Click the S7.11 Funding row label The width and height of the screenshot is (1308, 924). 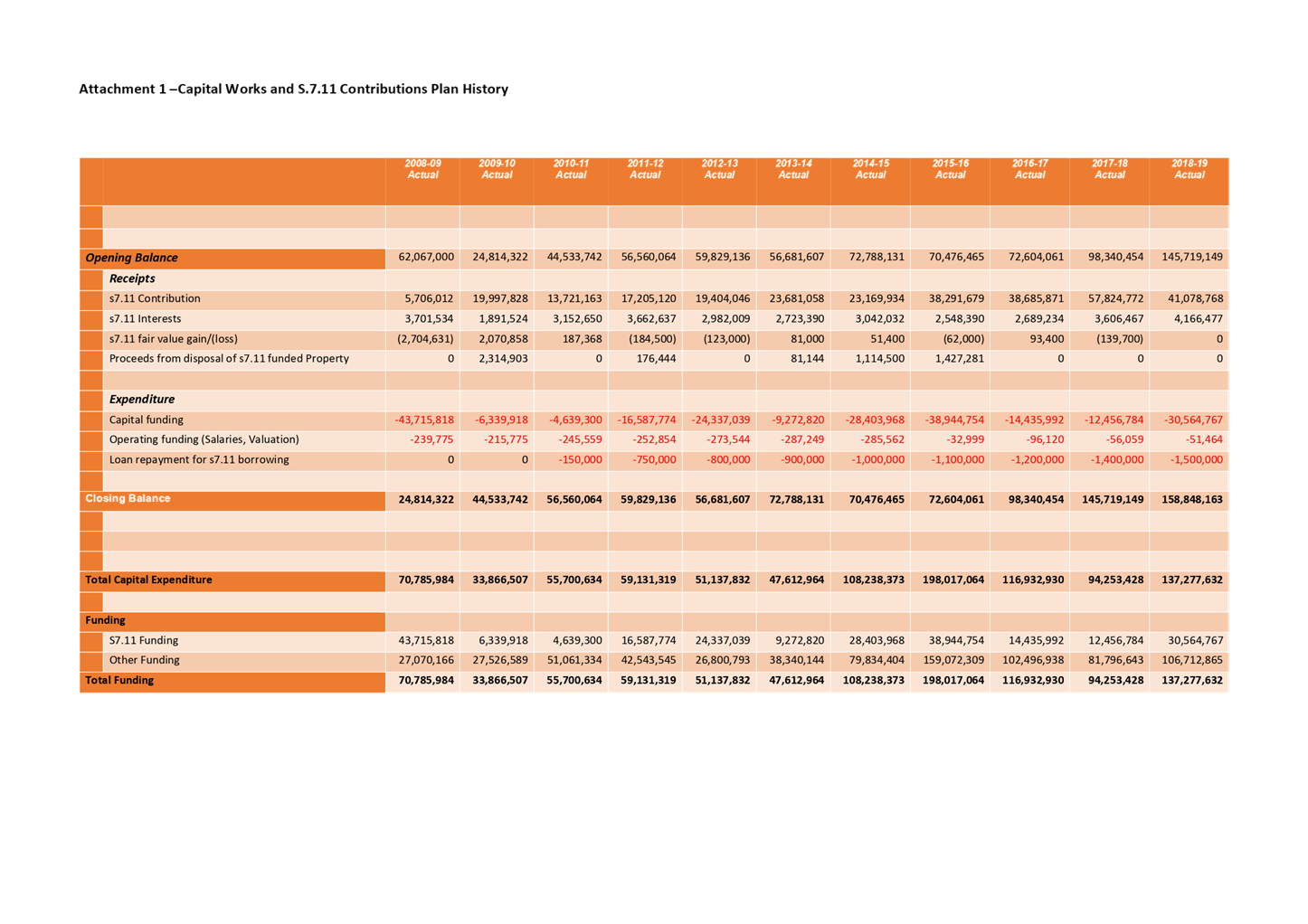point(144,640)
